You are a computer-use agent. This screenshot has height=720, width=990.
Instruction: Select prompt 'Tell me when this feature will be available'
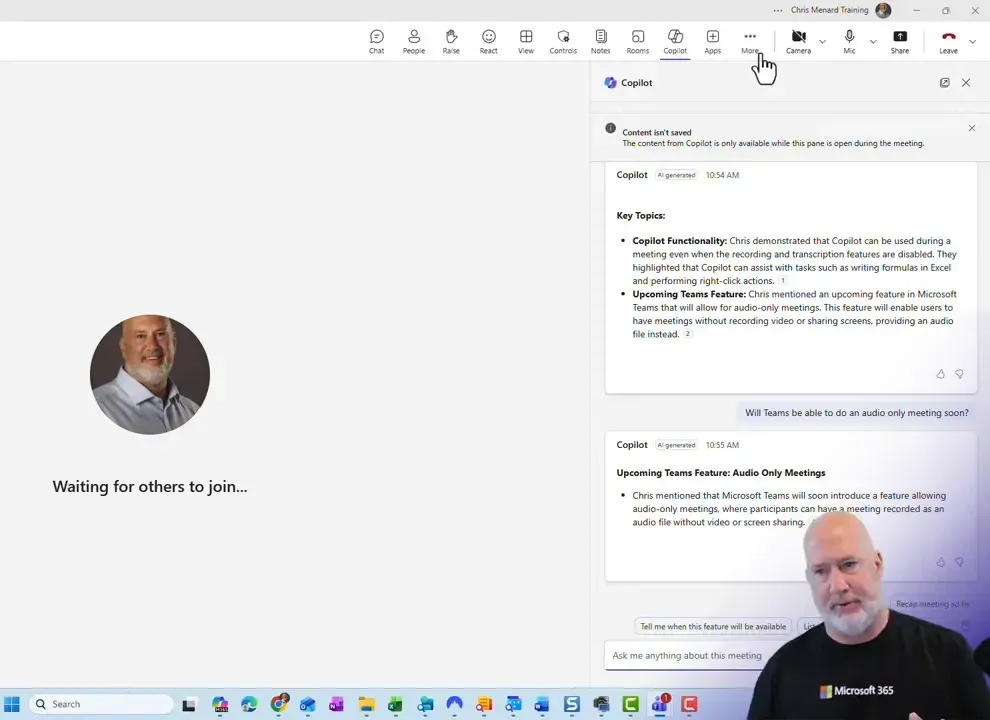[712, 626]
